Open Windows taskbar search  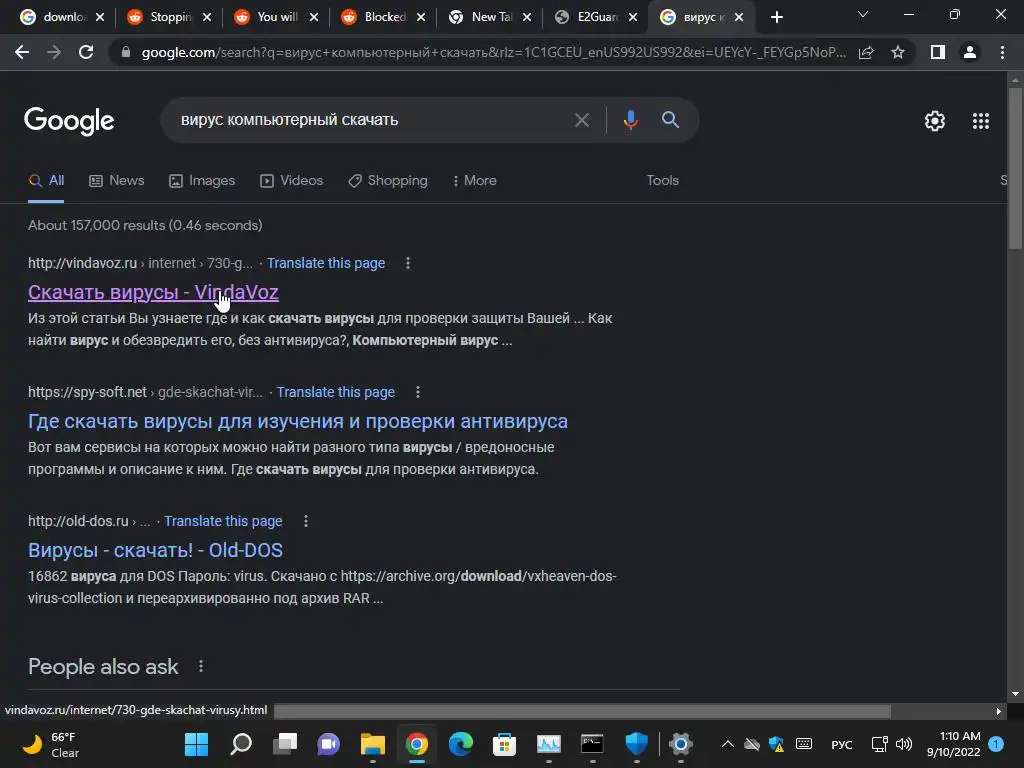pyautogui.click(x=240, y=744)
